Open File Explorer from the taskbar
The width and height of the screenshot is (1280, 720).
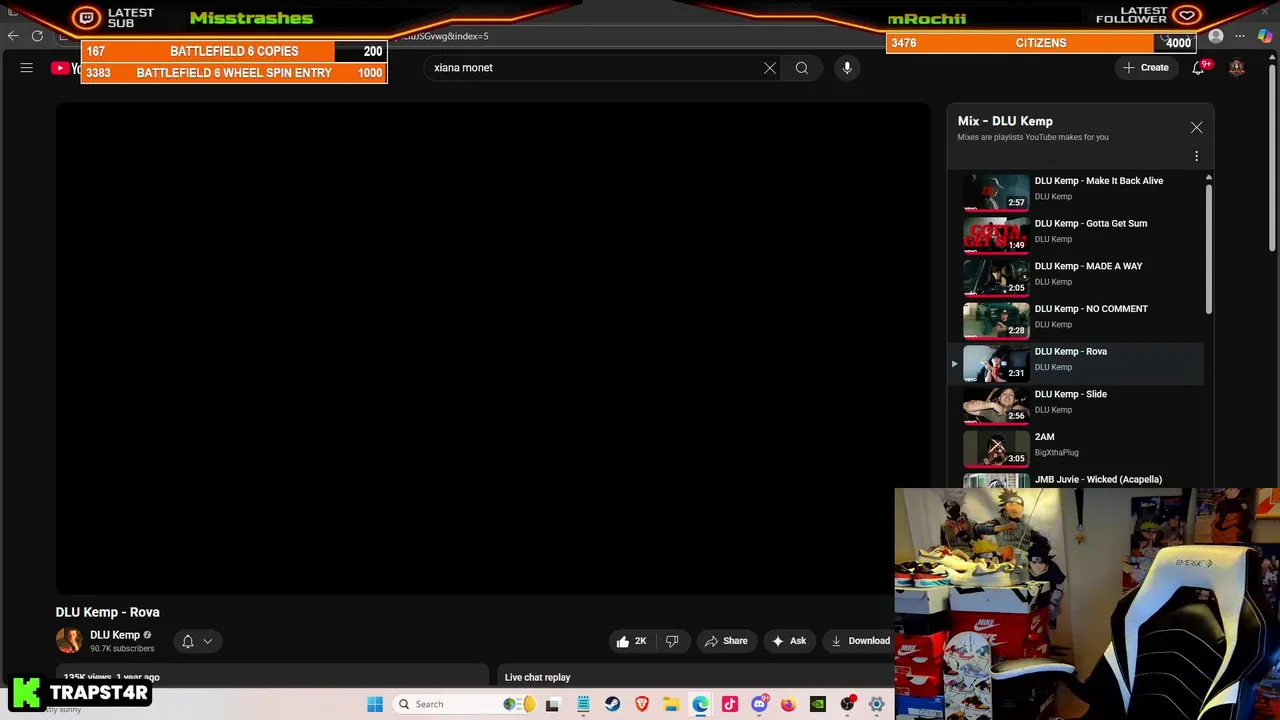pos(671,704)
